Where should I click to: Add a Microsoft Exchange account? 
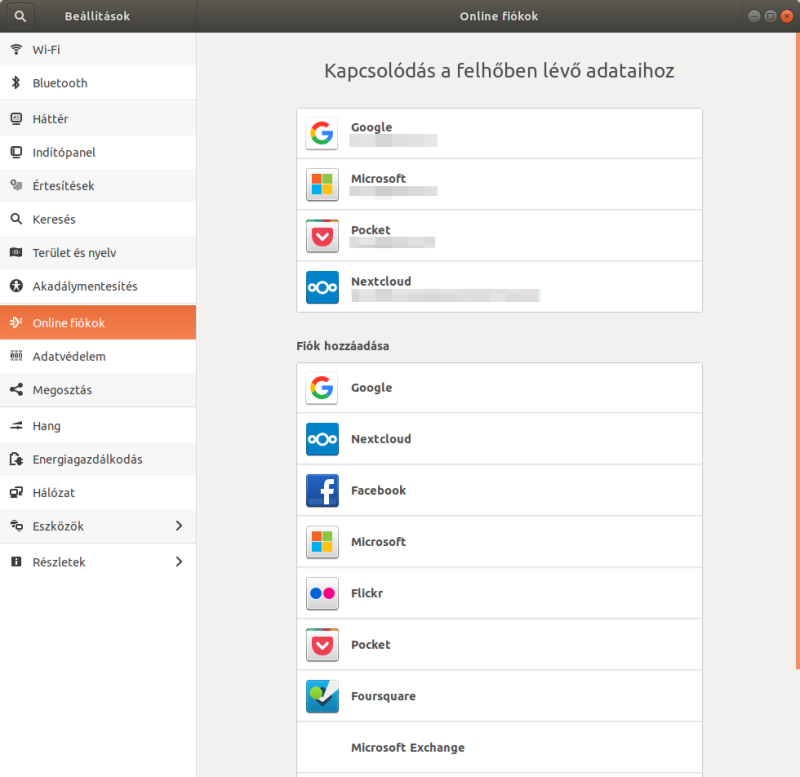click(499, 747)
